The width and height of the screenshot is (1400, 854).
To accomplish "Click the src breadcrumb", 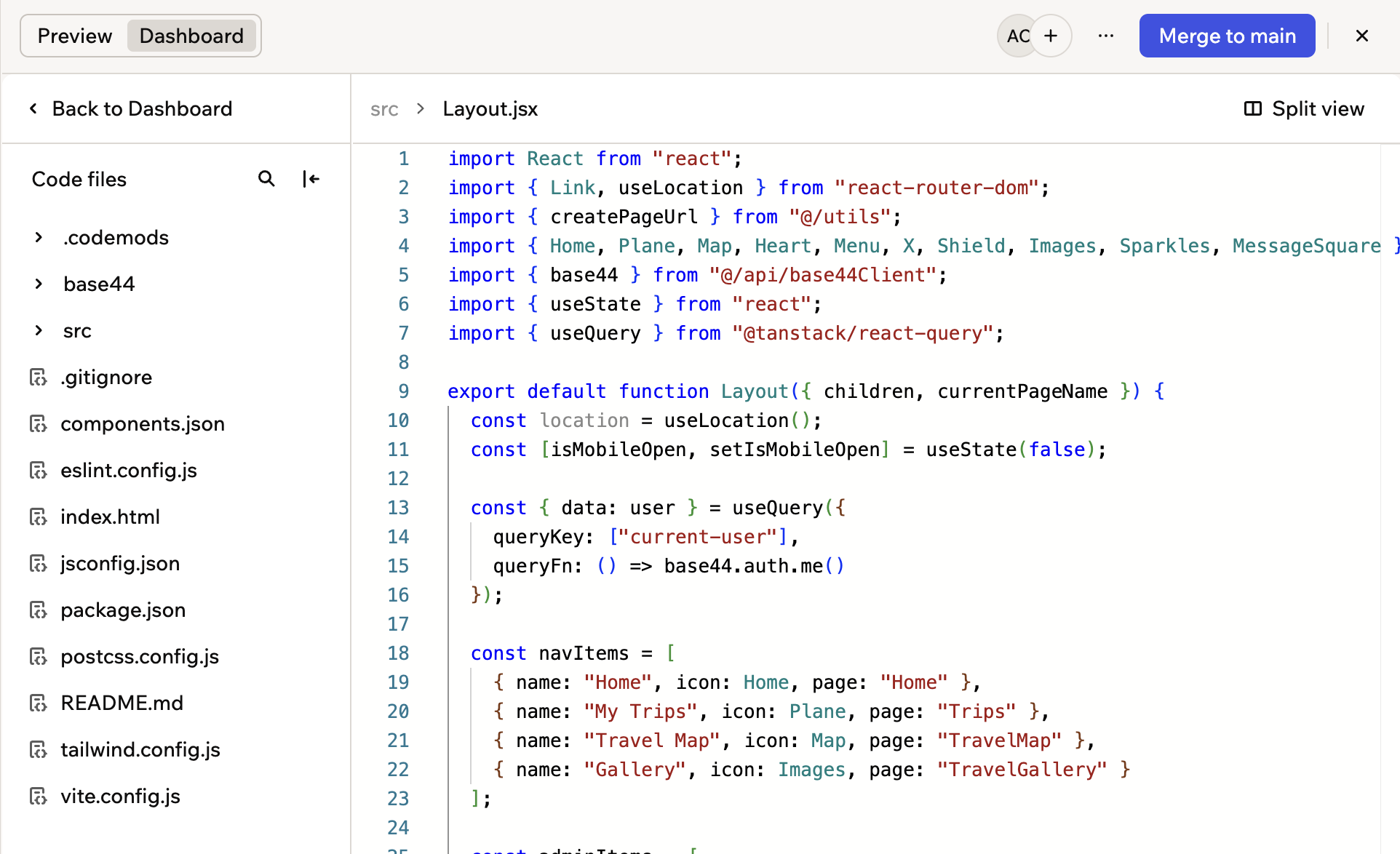I will (x=384, y=109).
